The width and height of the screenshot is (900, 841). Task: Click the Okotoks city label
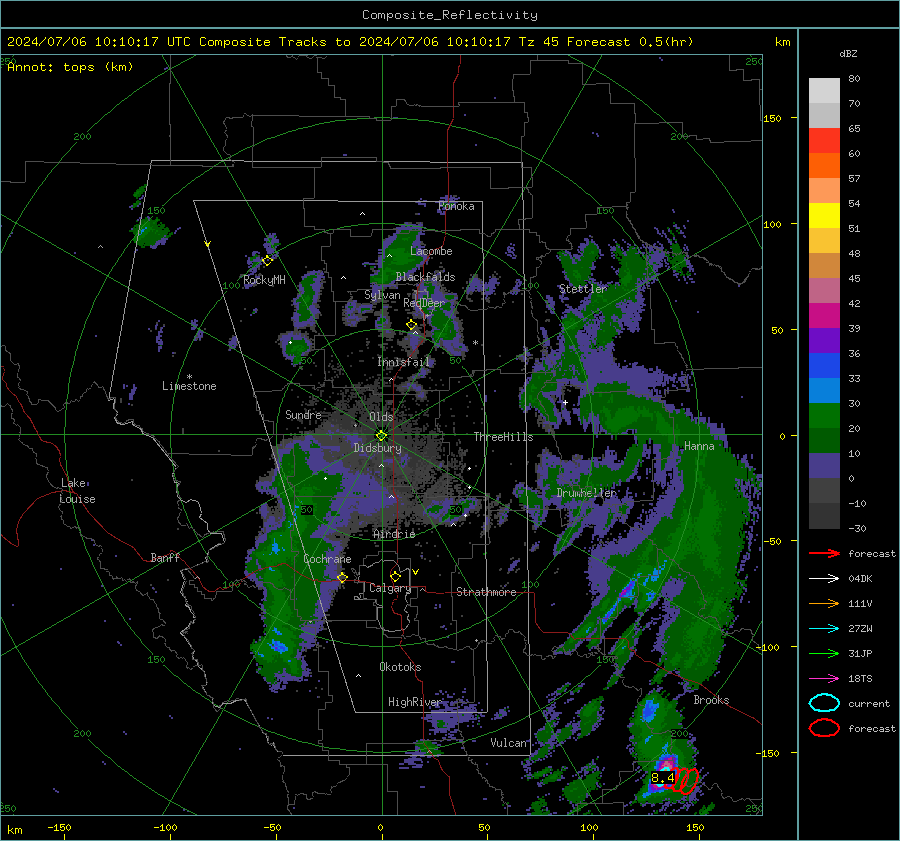click(400, 666)
